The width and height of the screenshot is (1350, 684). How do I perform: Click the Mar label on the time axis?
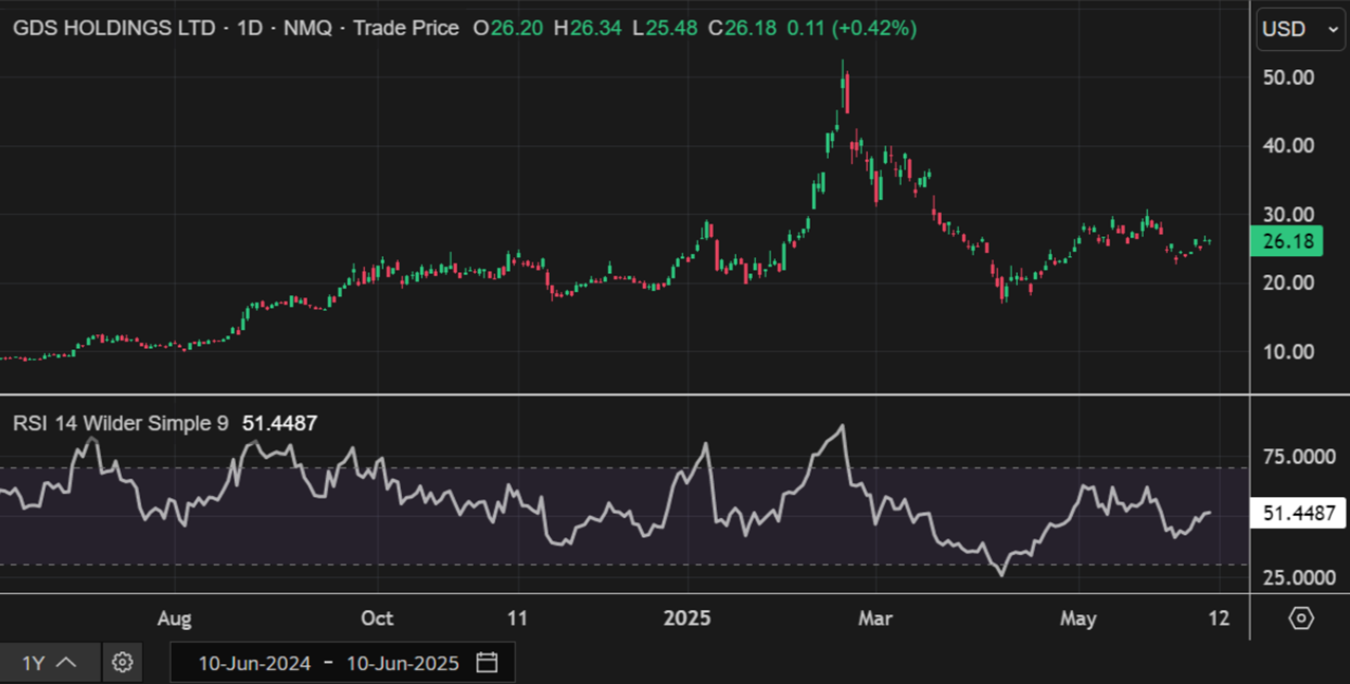point(875,618)
